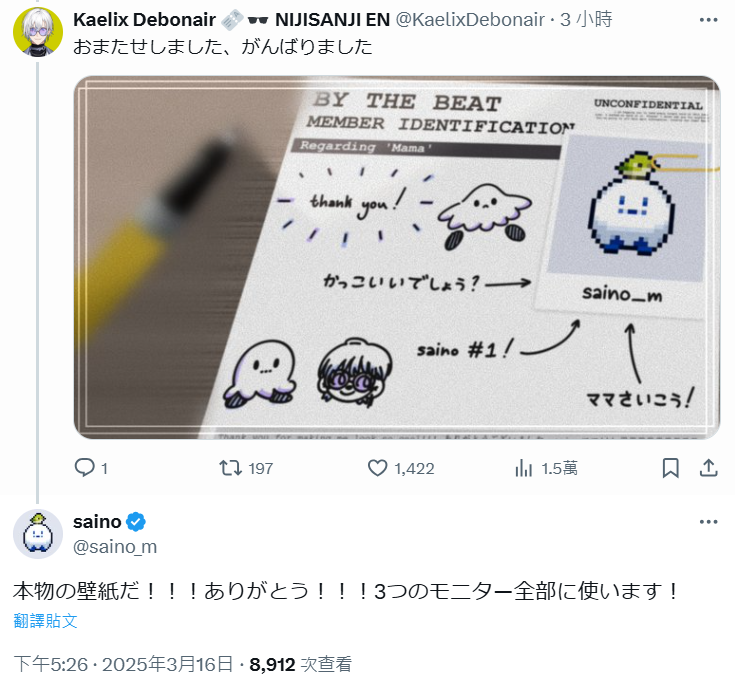Open saino's round profile avatar
The height and width of the screenshot is (678, 735).
(x=38, y=534)
